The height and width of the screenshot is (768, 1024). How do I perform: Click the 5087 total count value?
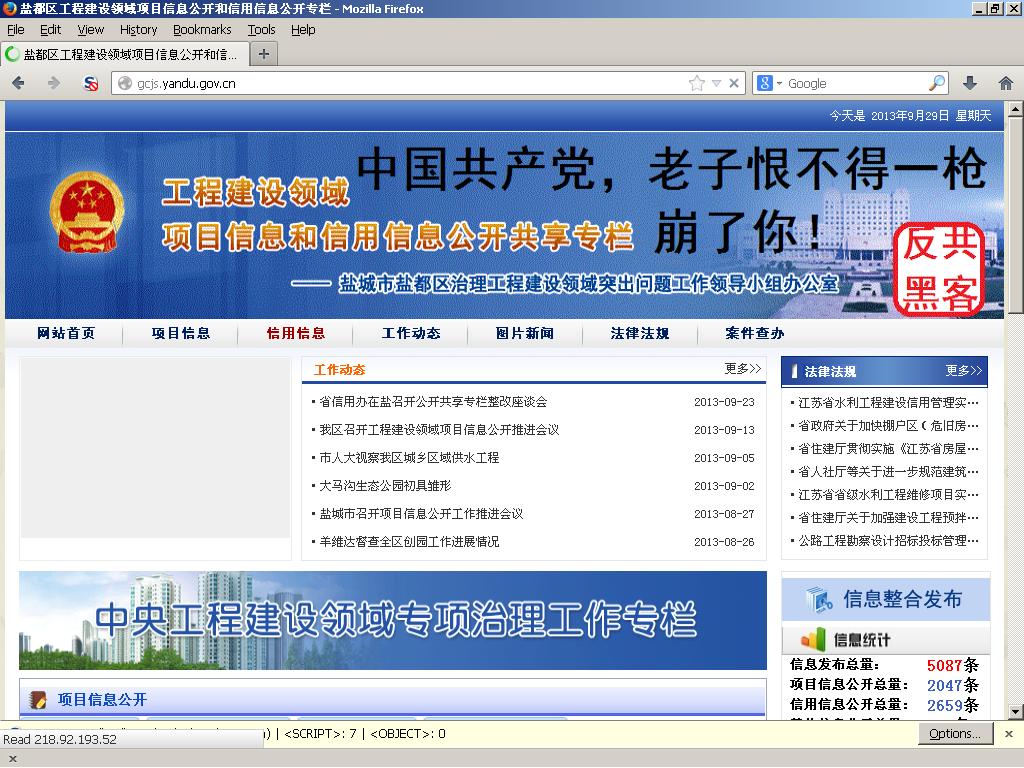(945, 665)
